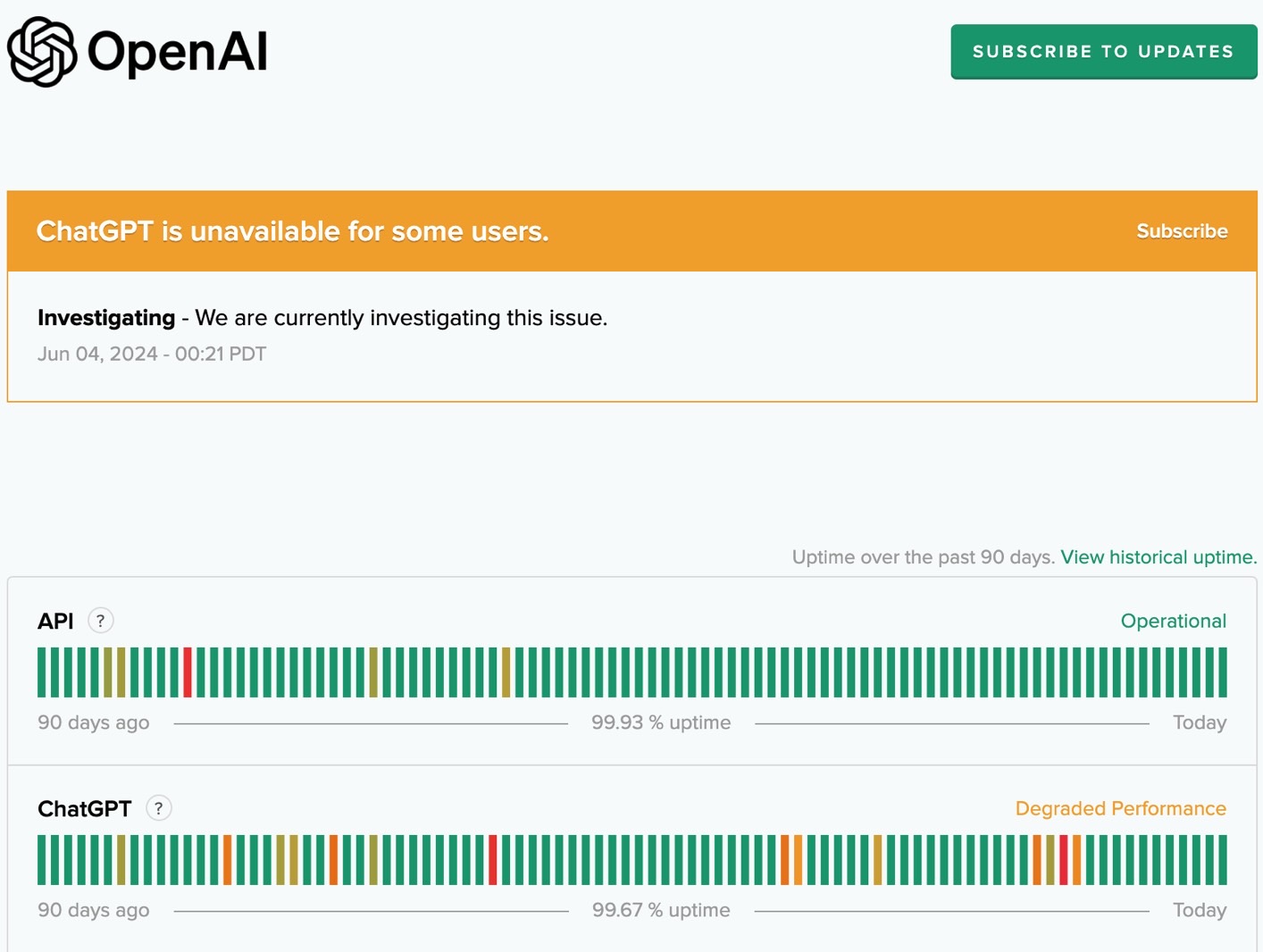Click the '99.93 % uptime' text

coord(661,722)
